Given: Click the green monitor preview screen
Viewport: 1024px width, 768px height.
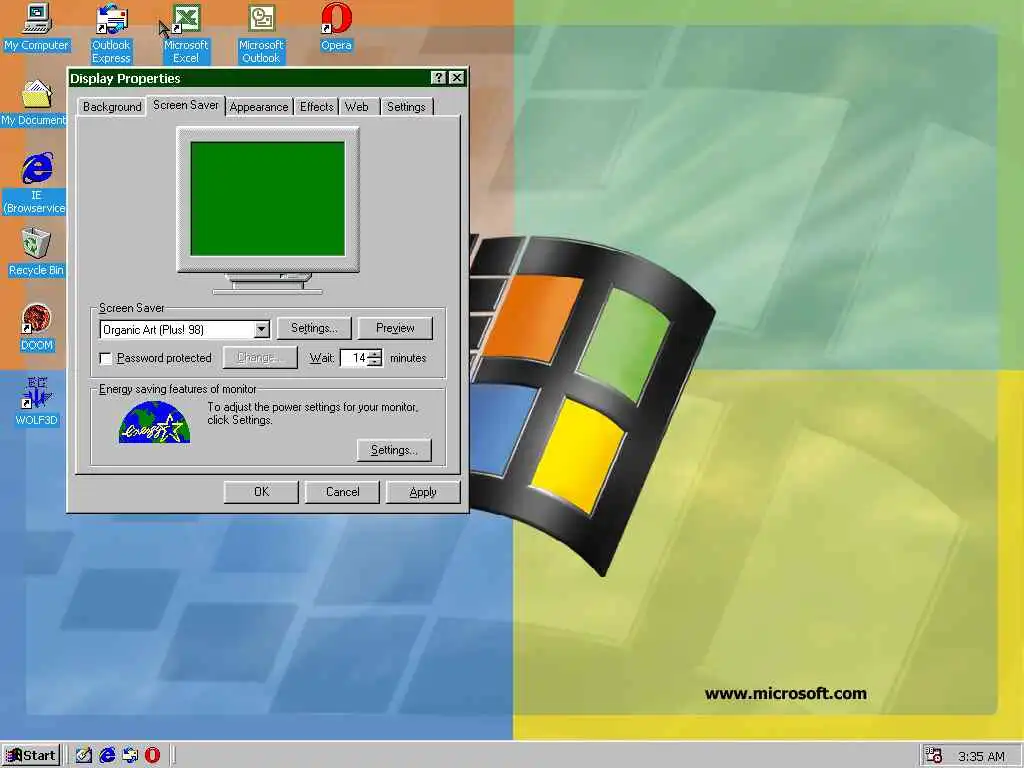Looking at the screenshot, I should click(267, 199).
